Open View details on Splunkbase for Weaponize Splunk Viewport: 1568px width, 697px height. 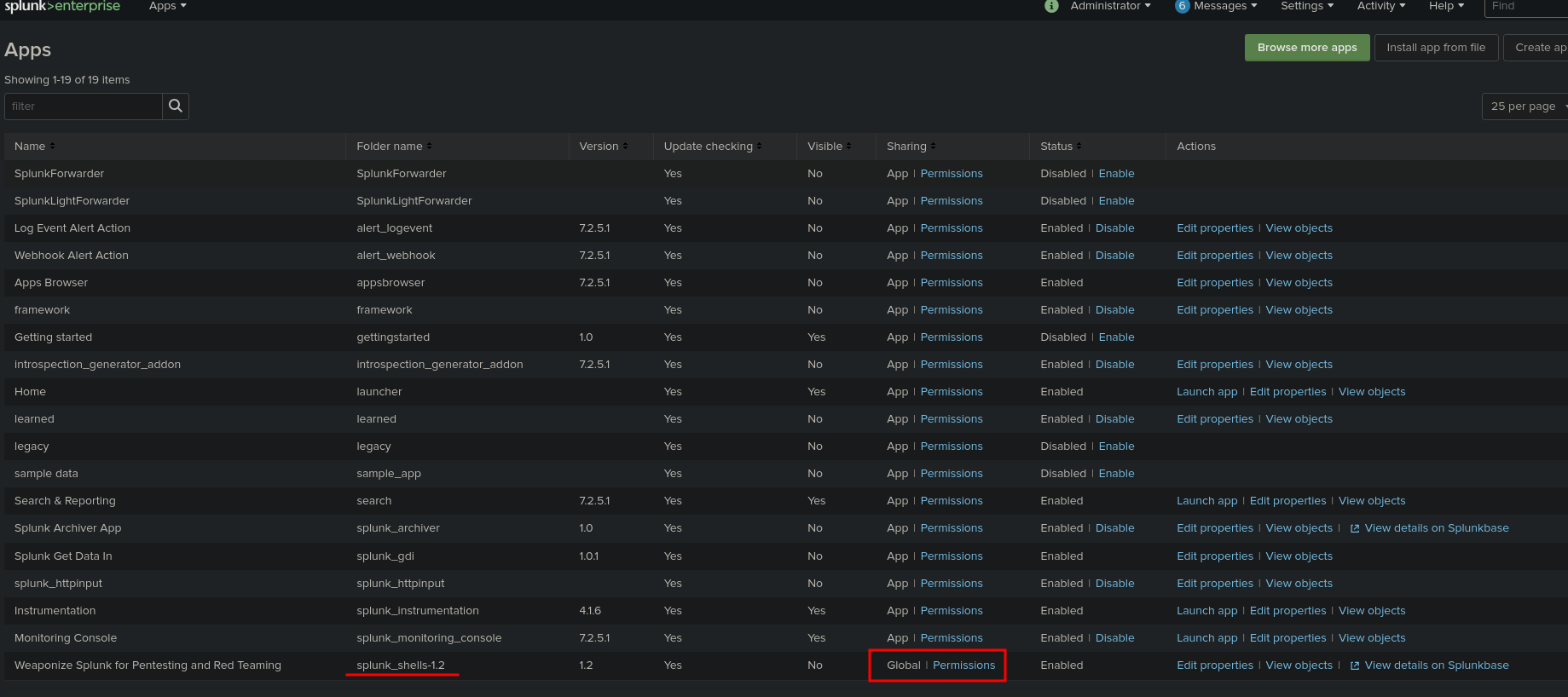(1437, 665)
